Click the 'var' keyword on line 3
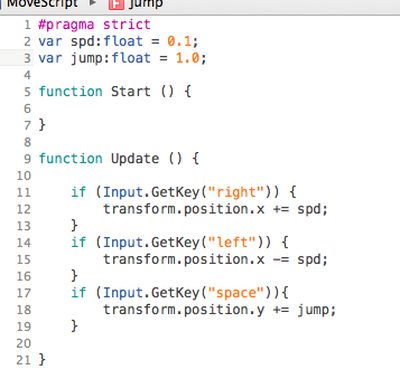400x379 pixels. point(50,59)
